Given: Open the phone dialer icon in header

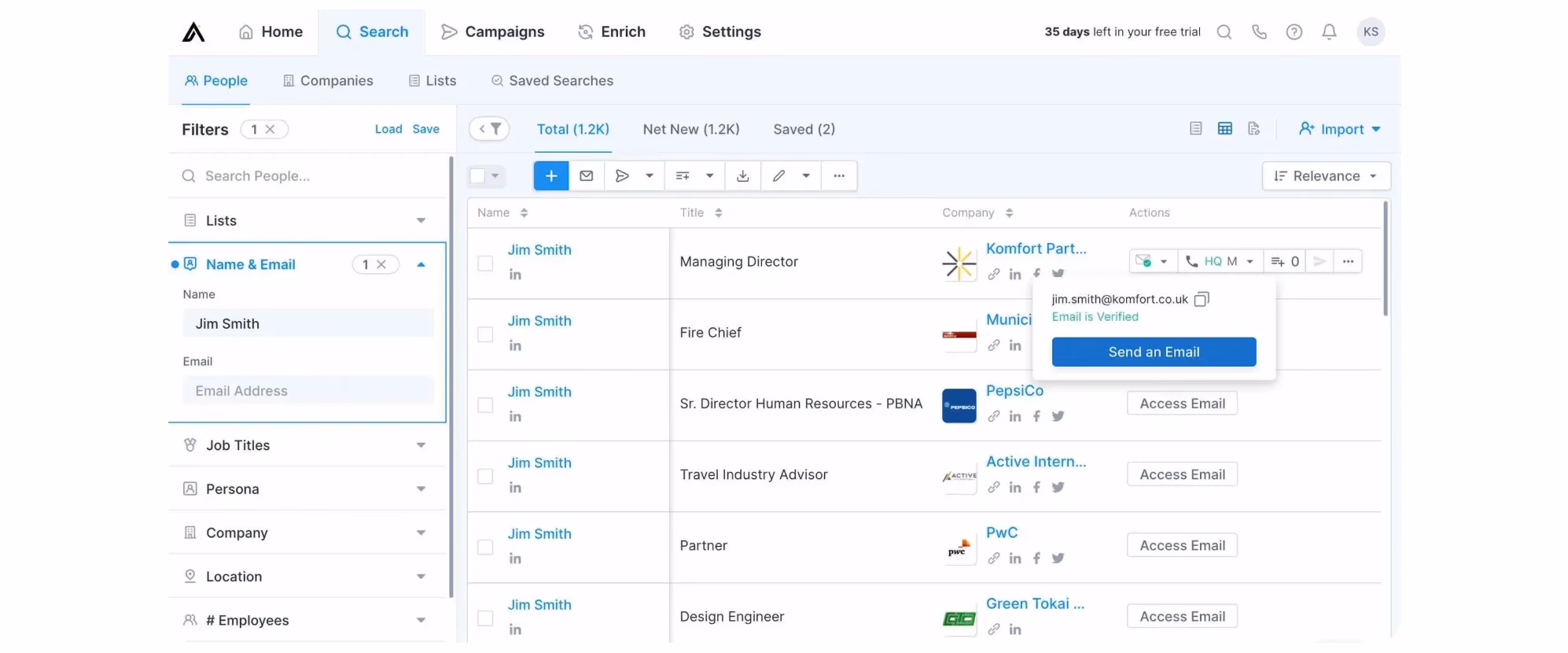Looking at the screenshot, I should coord(1259,31).
